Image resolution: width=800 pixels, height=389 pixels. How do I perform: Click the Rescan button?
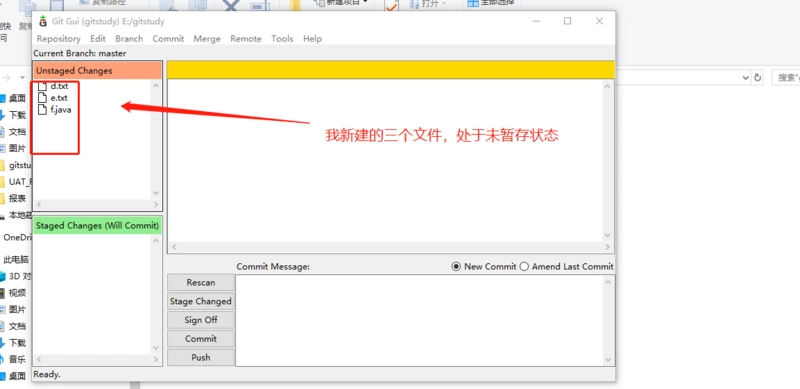point(201,282)
